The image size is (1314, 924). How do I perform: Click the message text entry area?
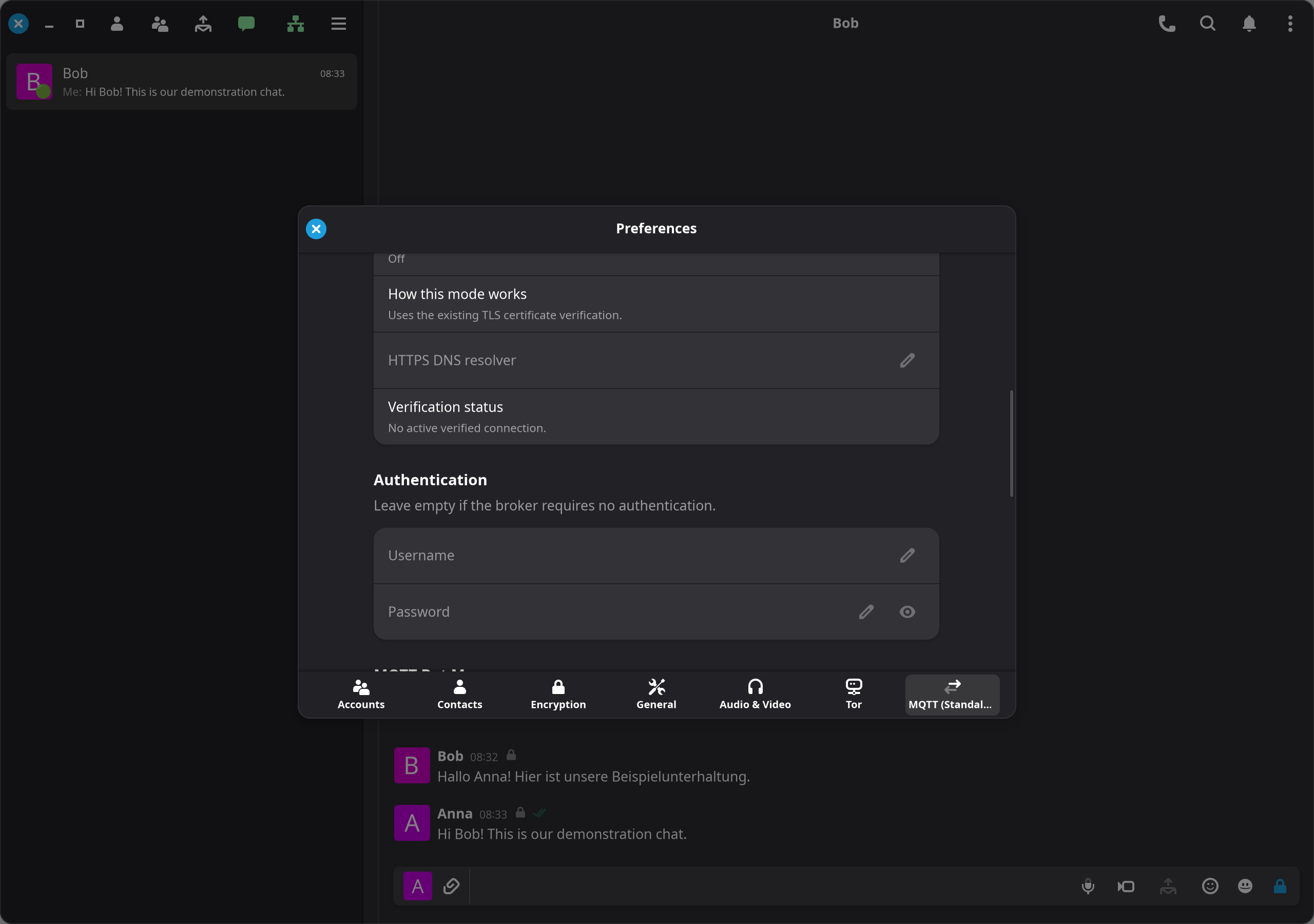(770, 886)
